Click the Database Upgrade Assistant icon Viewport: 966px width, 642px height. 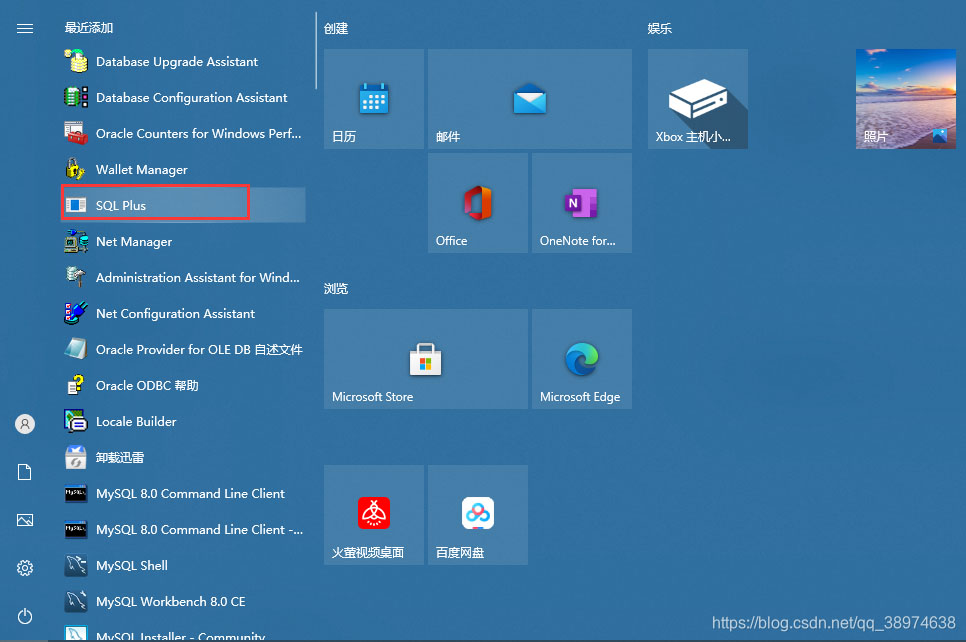click(x=76, y=61)
